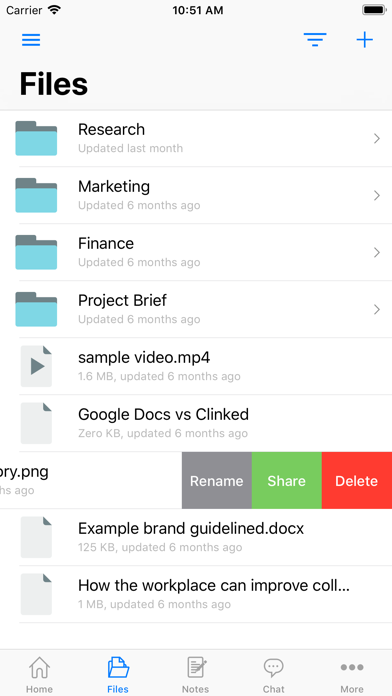Tap the green Share swipe action
392x696 pixels.
tap(287, 480)
